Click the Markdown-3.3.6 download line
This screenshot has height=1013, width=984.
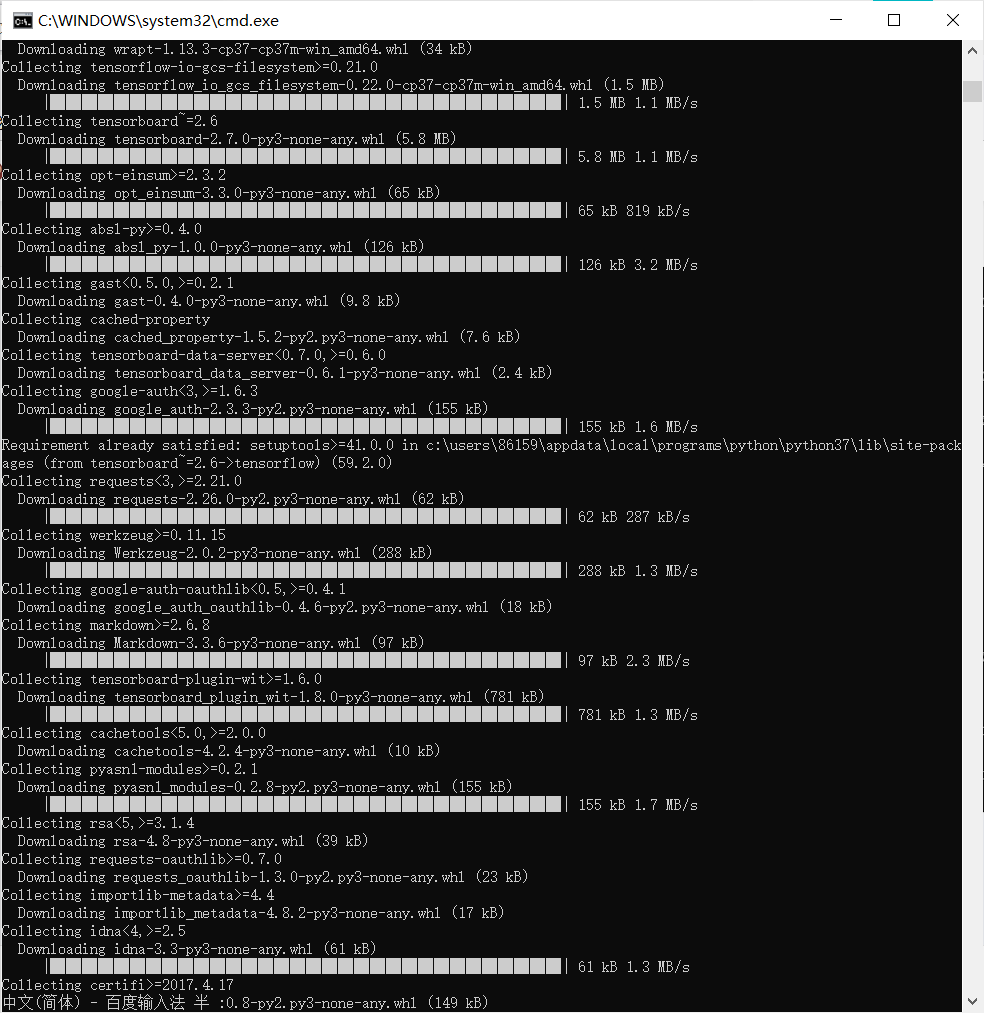coord(221,643)
